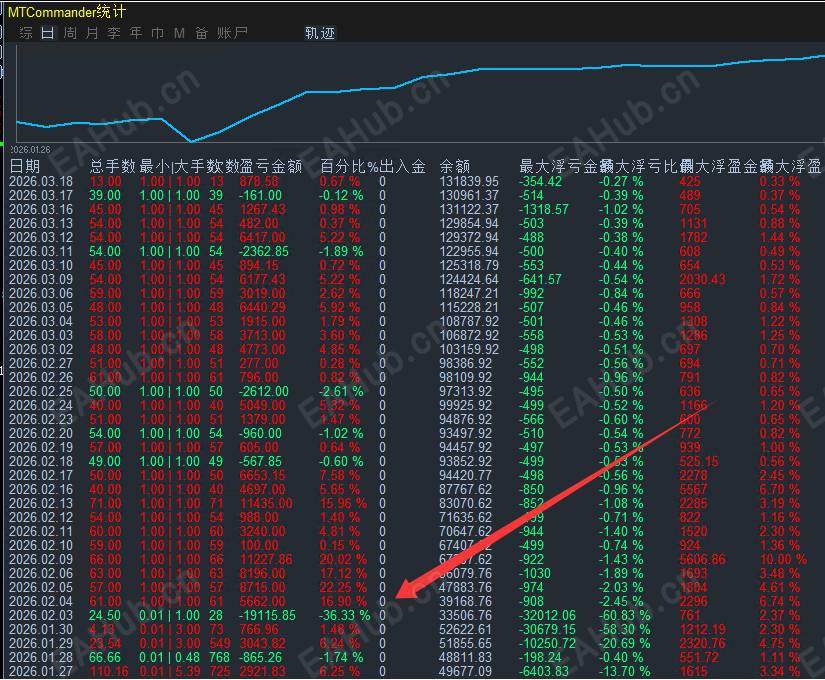825x680 pixels.
Task: Click the balance 49677.09
Action: 465,672
